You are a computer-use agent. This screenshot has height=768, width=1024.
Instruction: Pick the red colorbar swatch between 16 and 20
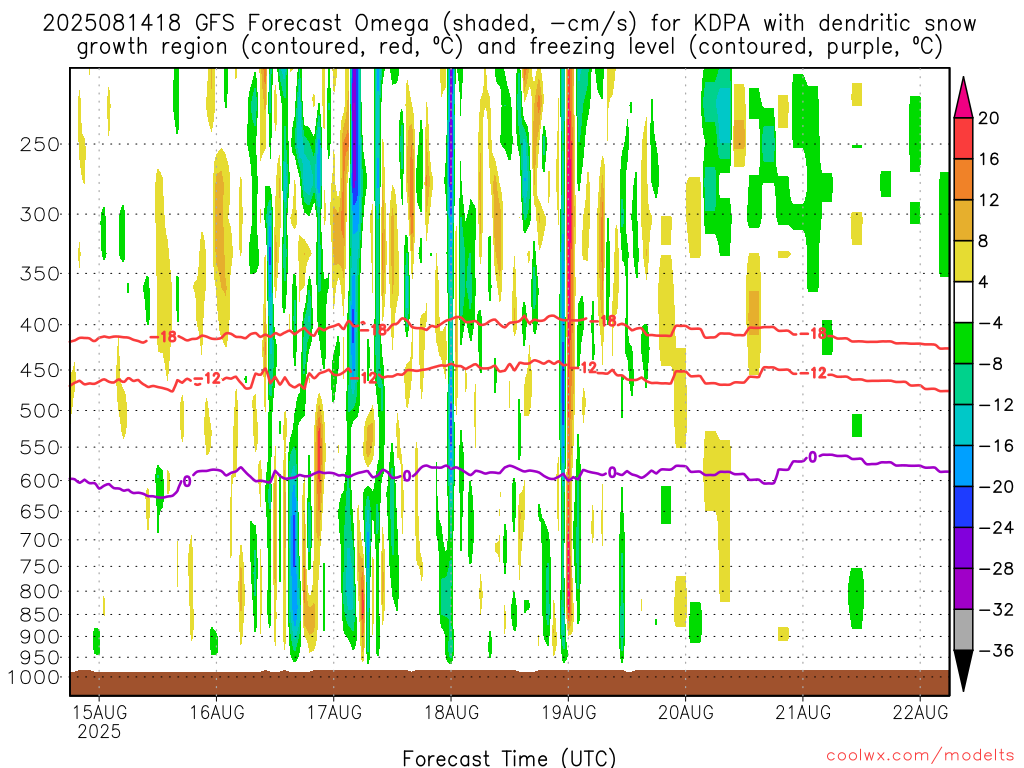pos(963,138)
